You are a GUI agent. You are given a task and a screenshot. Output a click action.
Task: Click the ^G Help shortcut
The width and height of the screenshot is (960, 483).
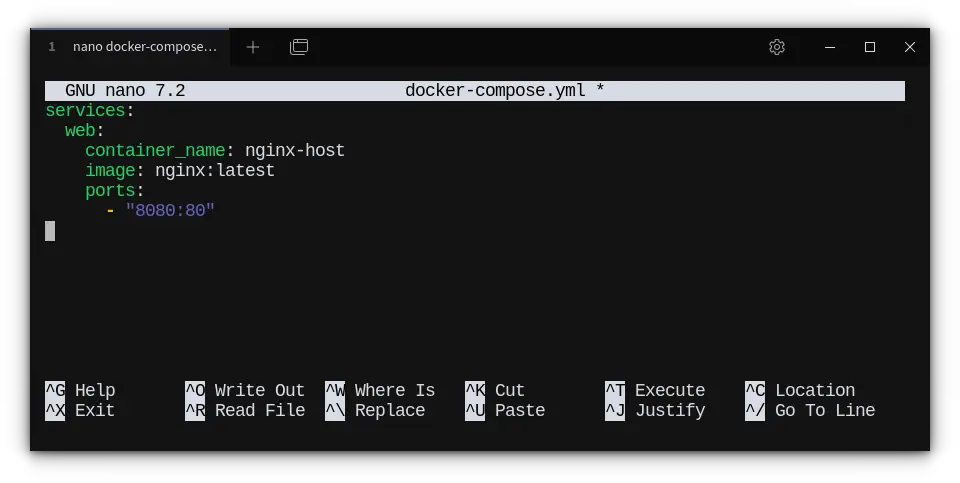80,391
